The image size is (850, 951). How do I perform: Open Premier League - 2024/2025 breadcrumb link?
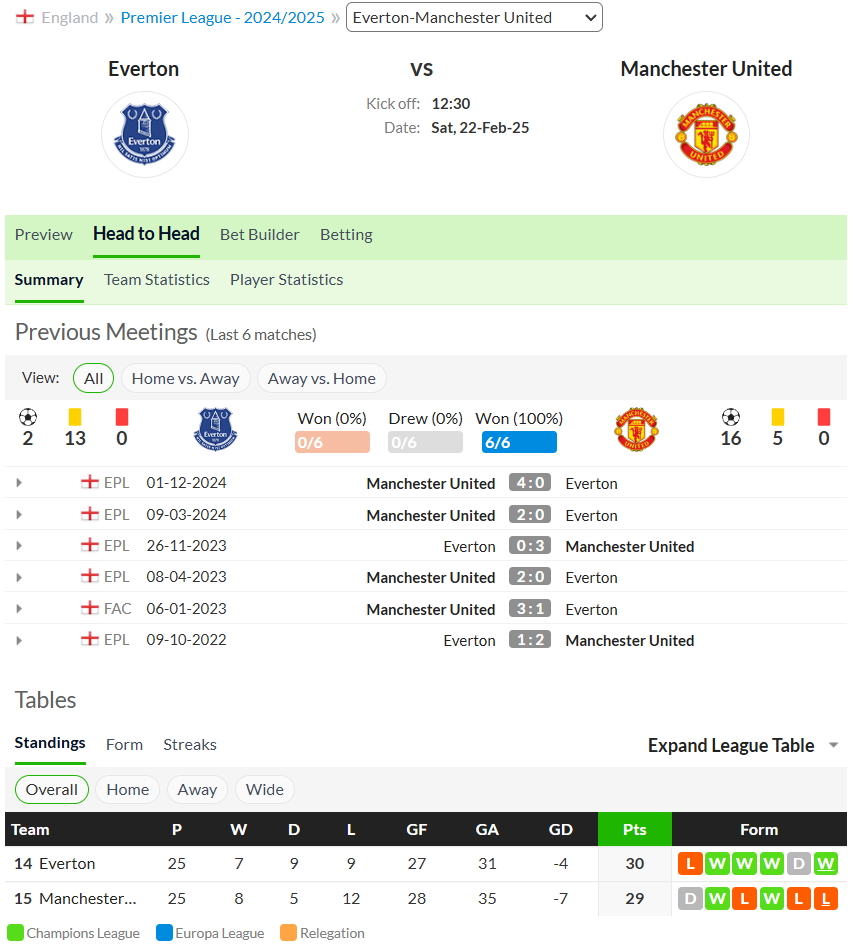click(223, 18)
